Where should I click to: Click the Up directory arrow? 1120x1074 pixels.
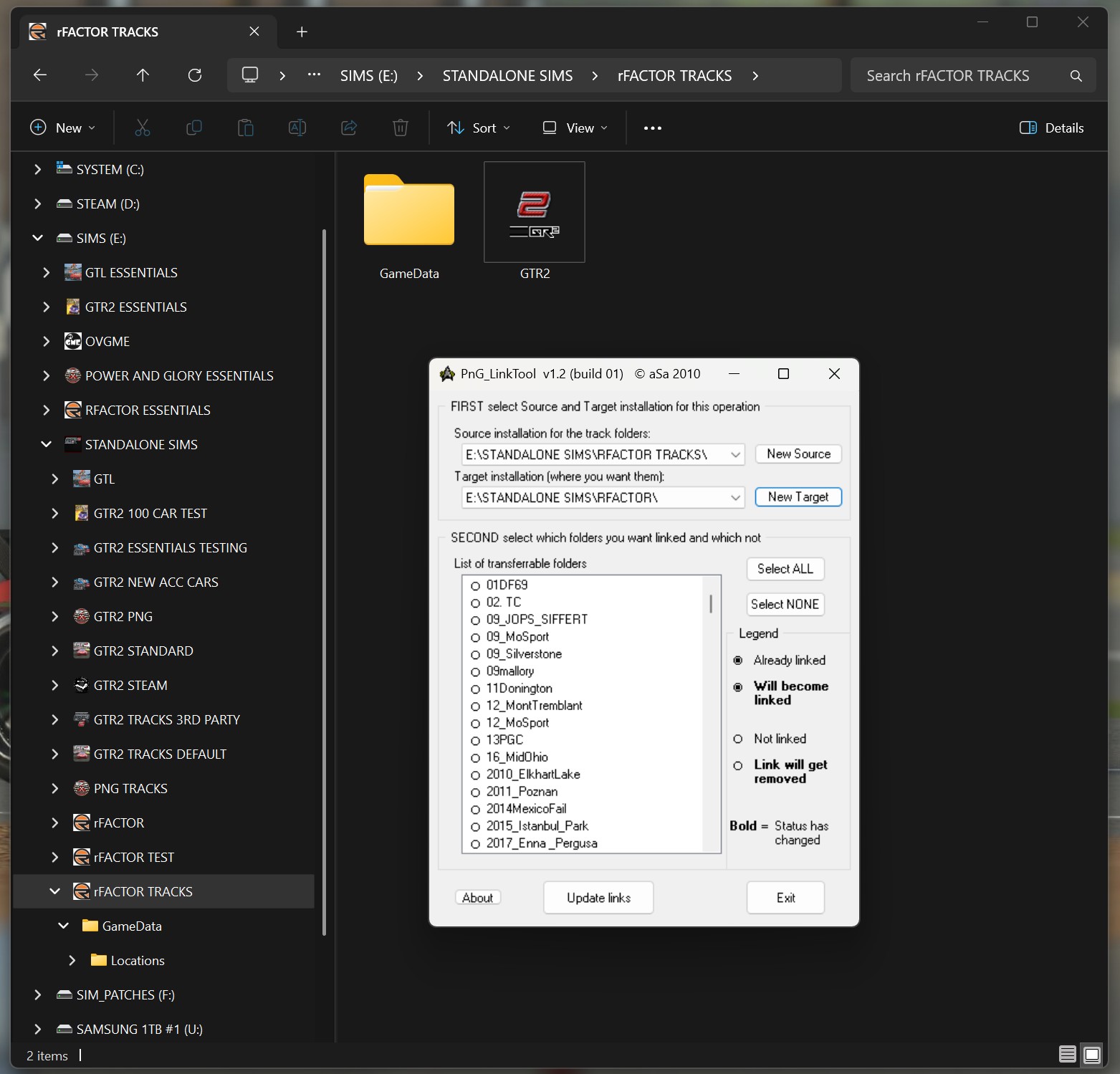coord(143,75)
